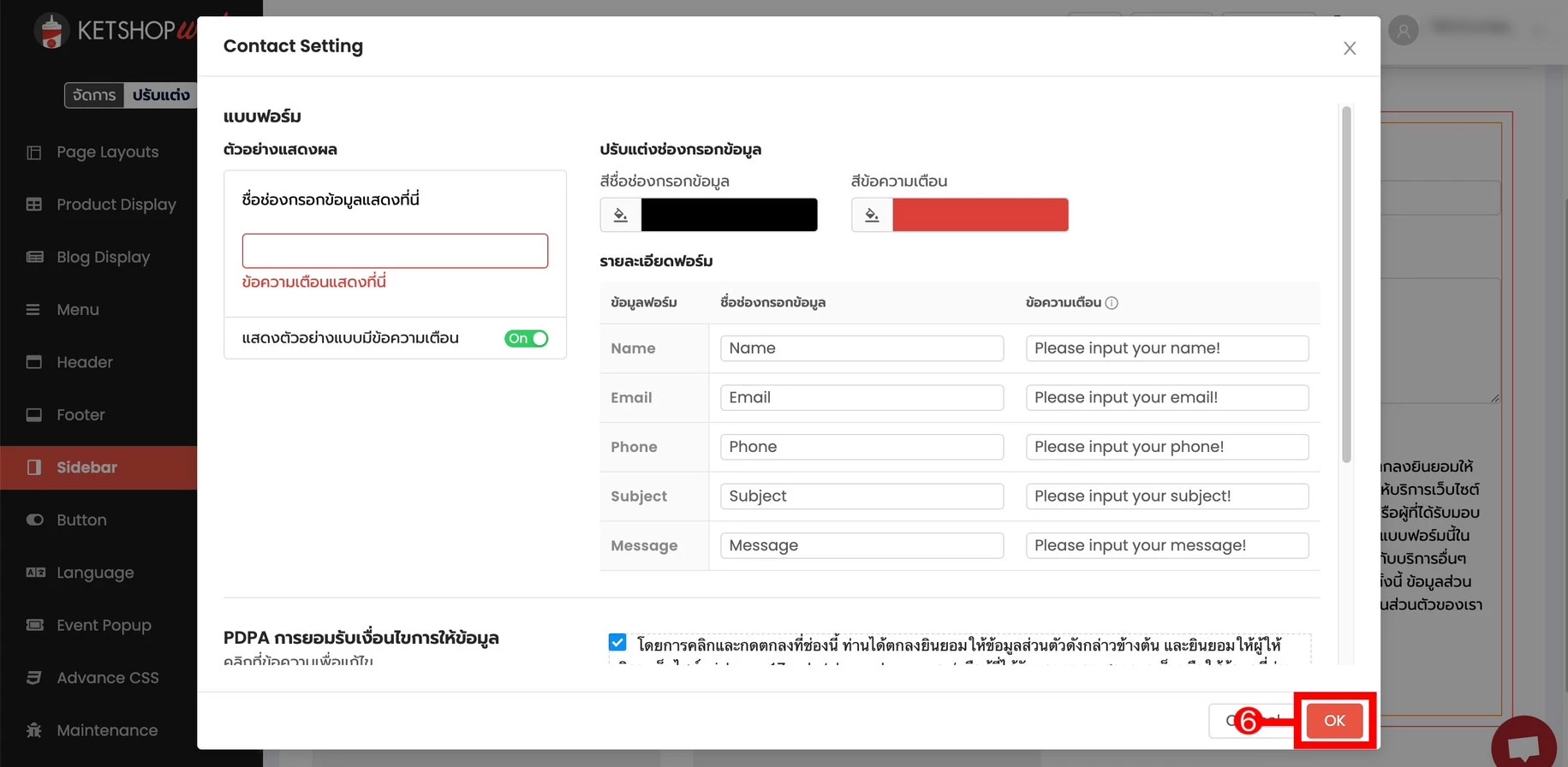The image size is (1568, 767).
Task: Switch to the จัดการ tab
Action: [94, 95]
